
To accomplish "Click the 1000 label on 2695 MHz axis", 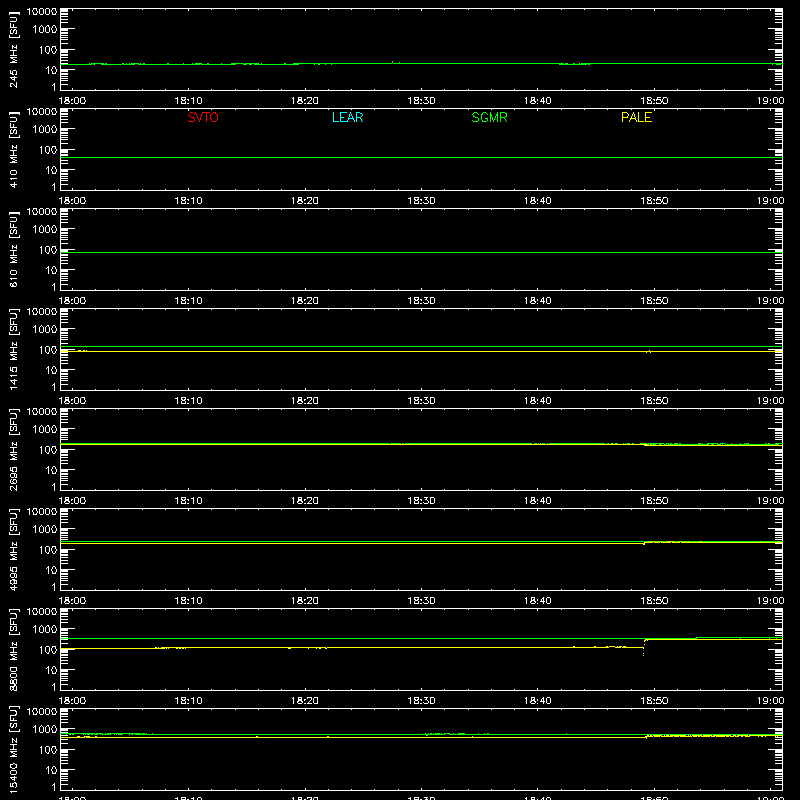I will 45,429.
